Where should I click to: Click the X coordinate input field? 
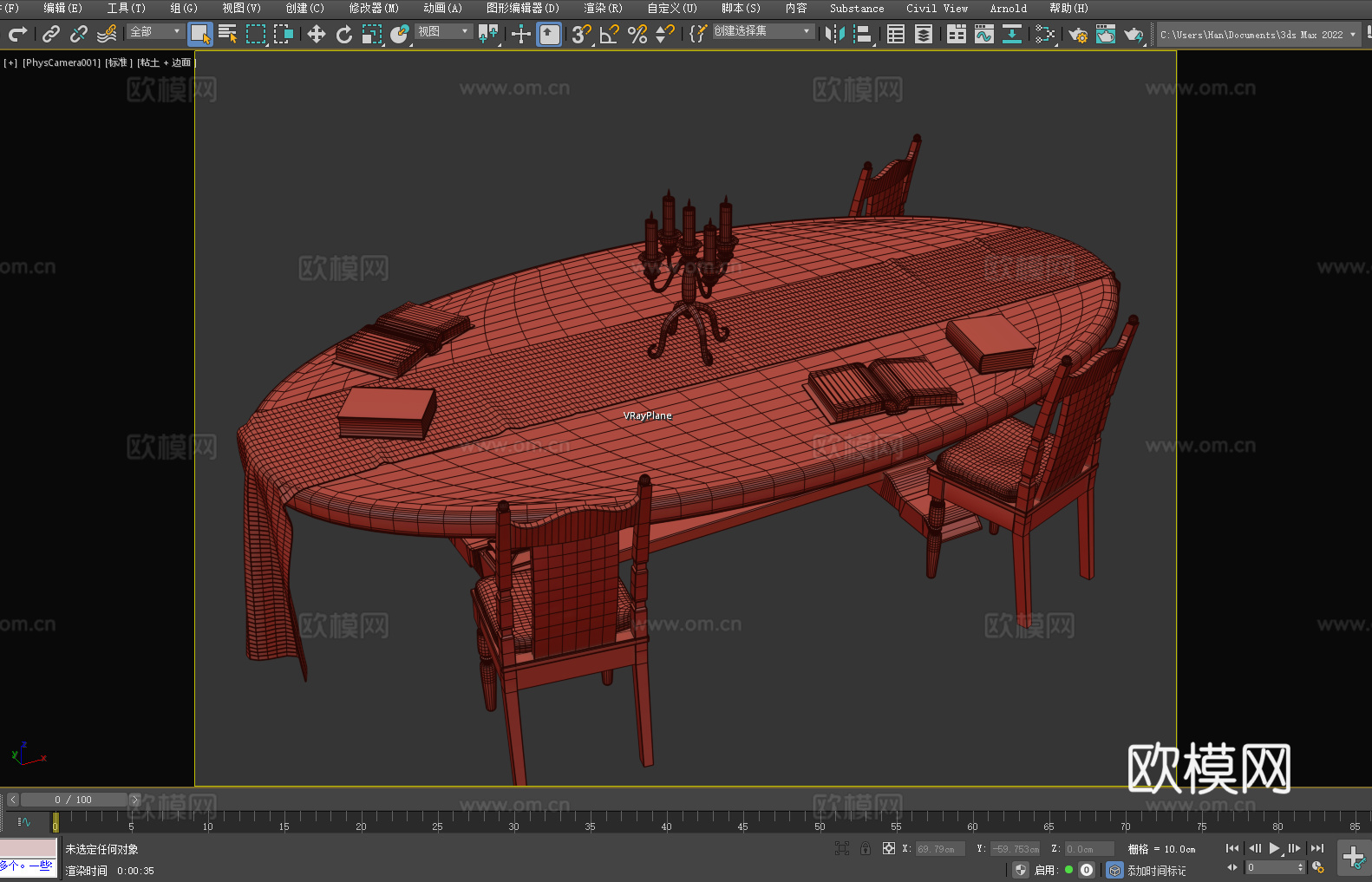[x=940, y=849]
